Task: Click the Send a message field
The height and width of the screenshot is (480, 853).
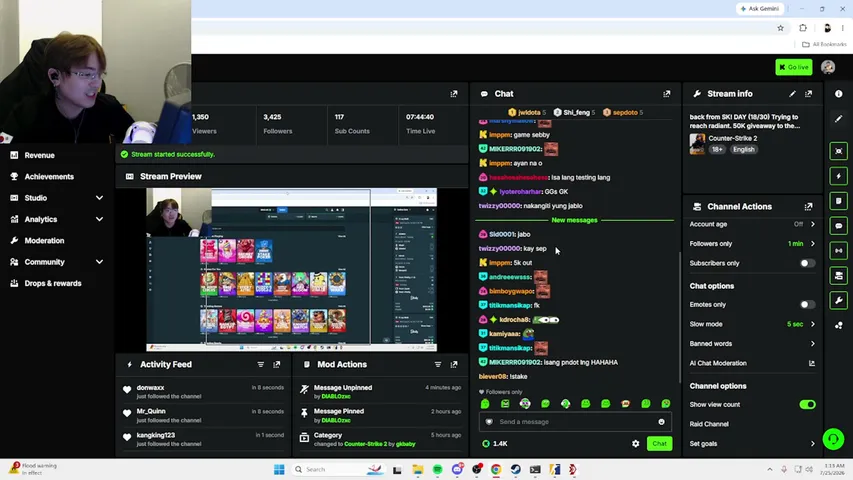Action: (575, 422)
